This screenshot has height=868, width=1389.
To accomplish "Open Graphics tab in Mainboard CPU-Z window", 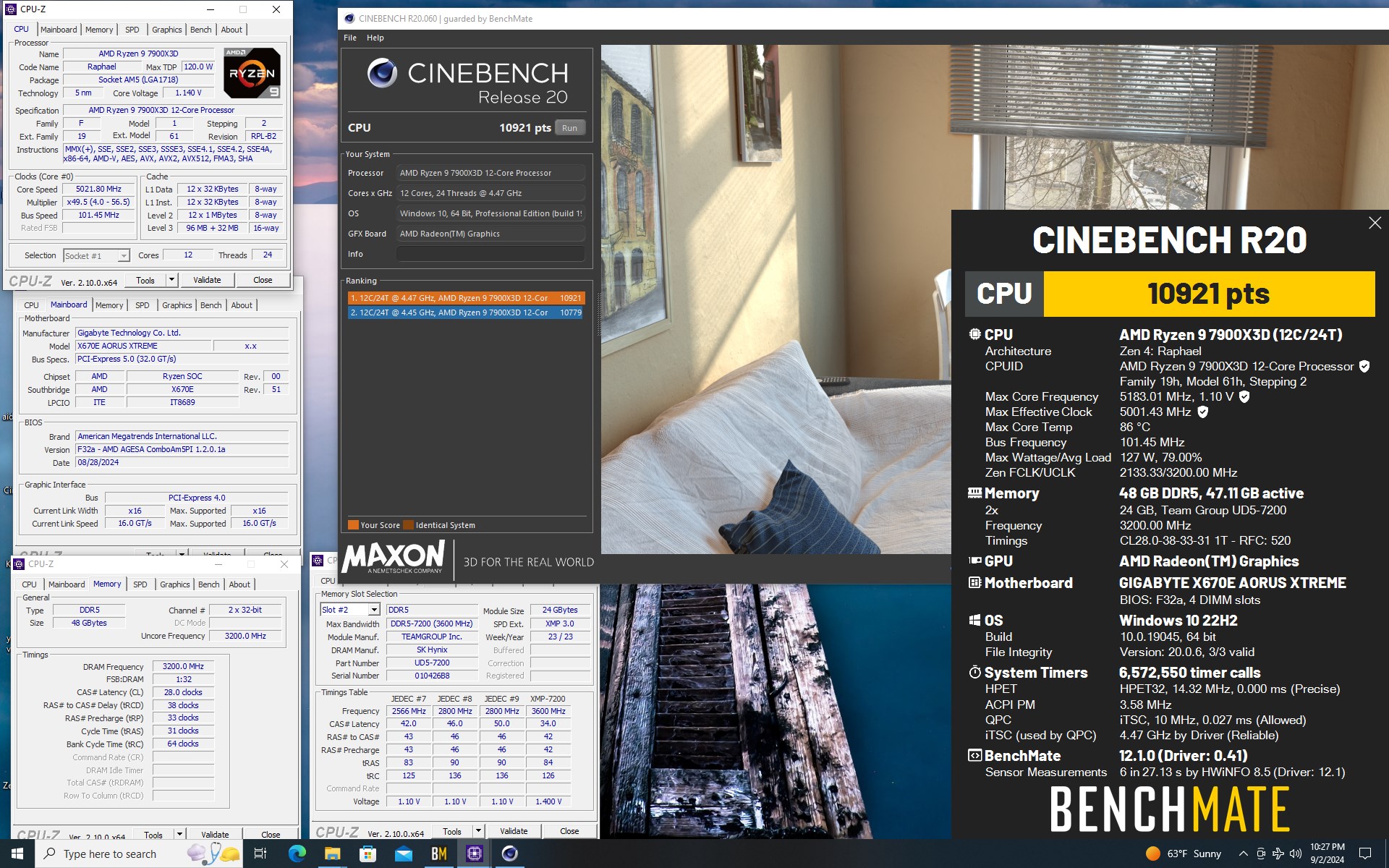I will (177, 305).
